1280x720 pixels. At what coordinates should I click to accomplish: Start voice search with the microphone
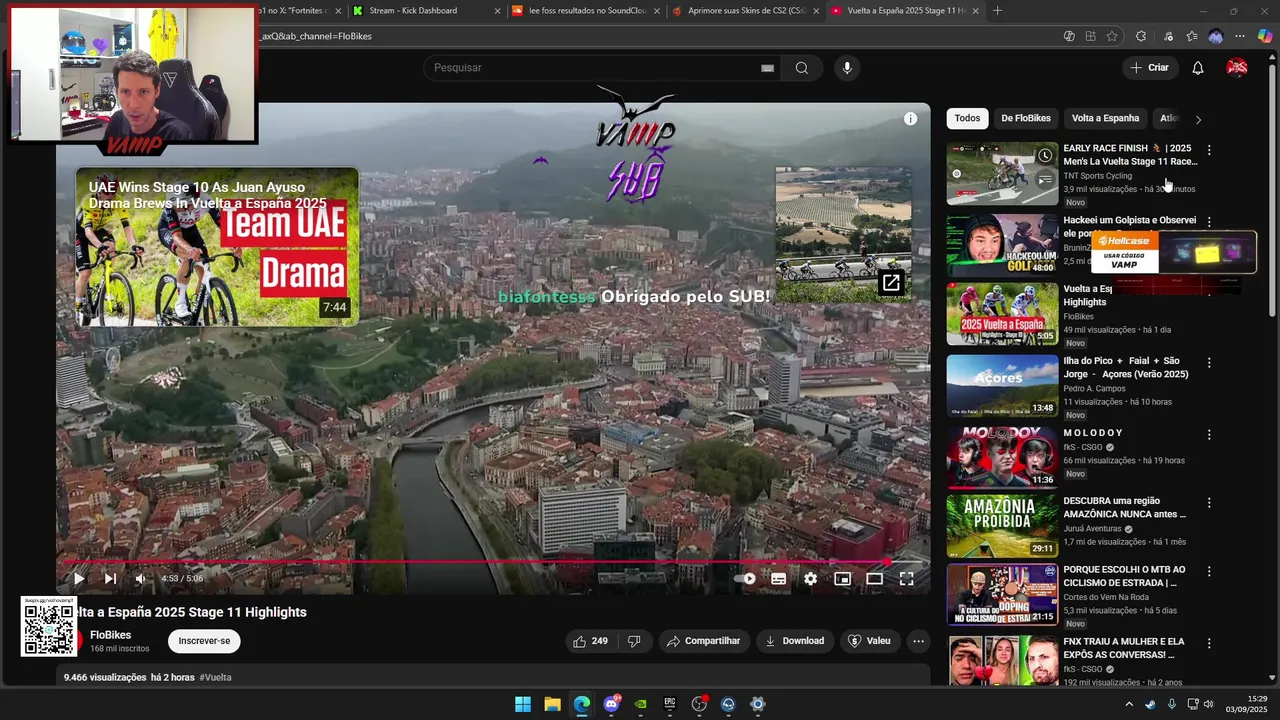(847, 68)
